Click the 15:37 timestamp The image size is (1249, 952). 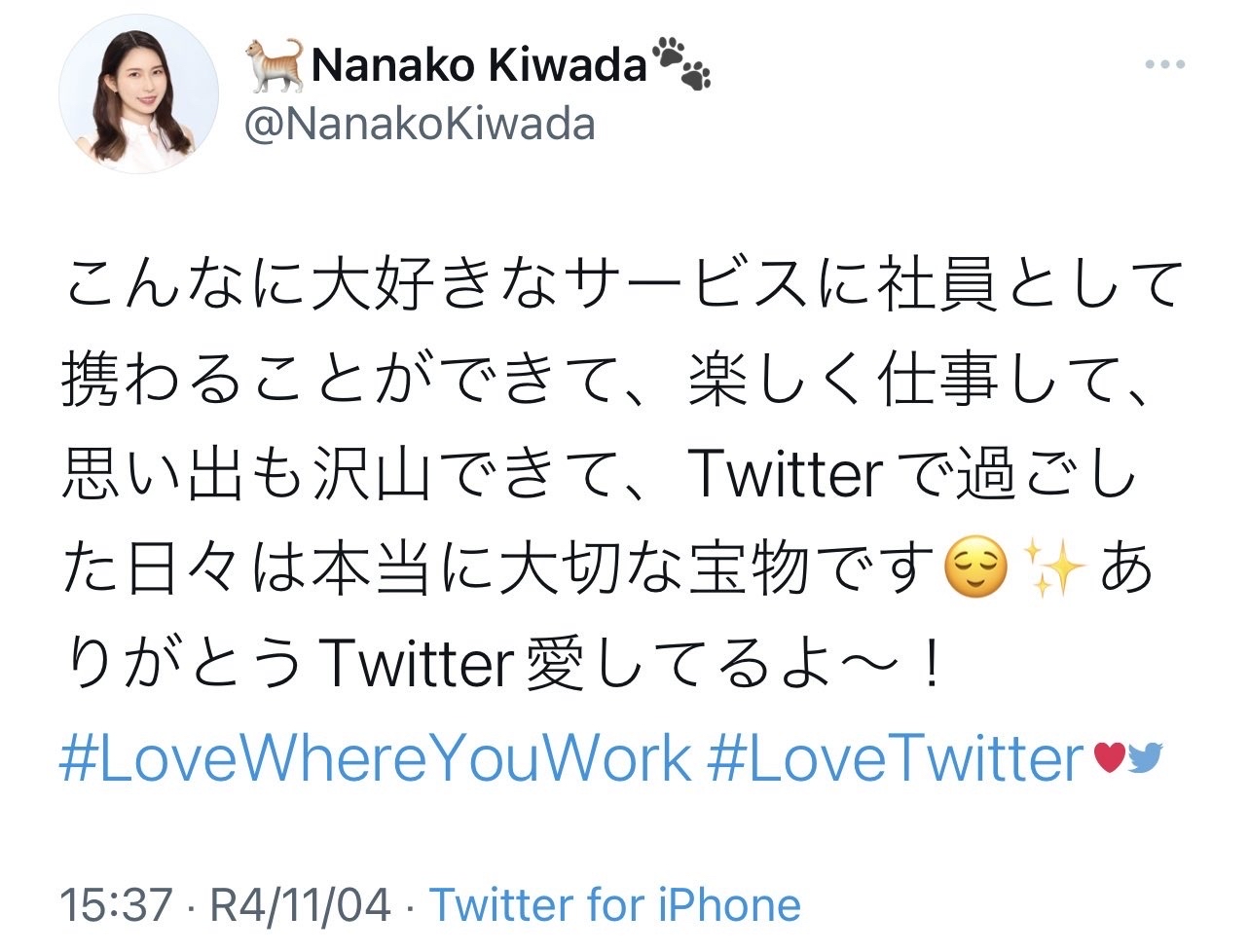pyautogui.click(x=116, y=904)
